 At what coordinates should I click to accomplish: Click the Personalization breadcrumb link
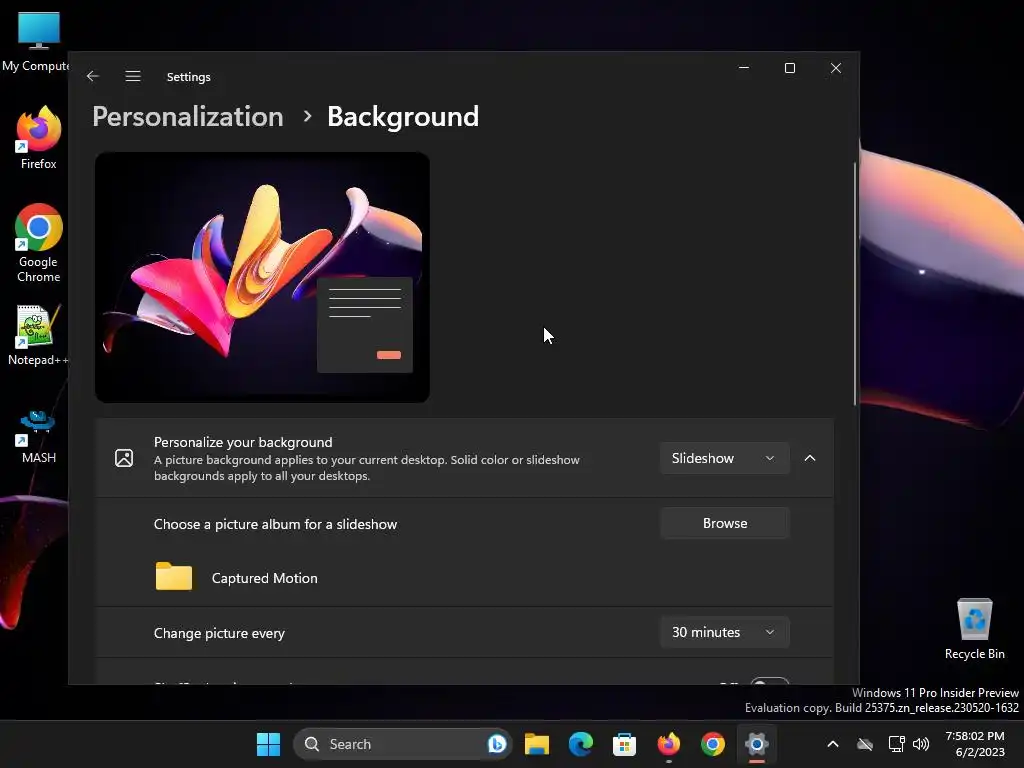coord(188,117)
